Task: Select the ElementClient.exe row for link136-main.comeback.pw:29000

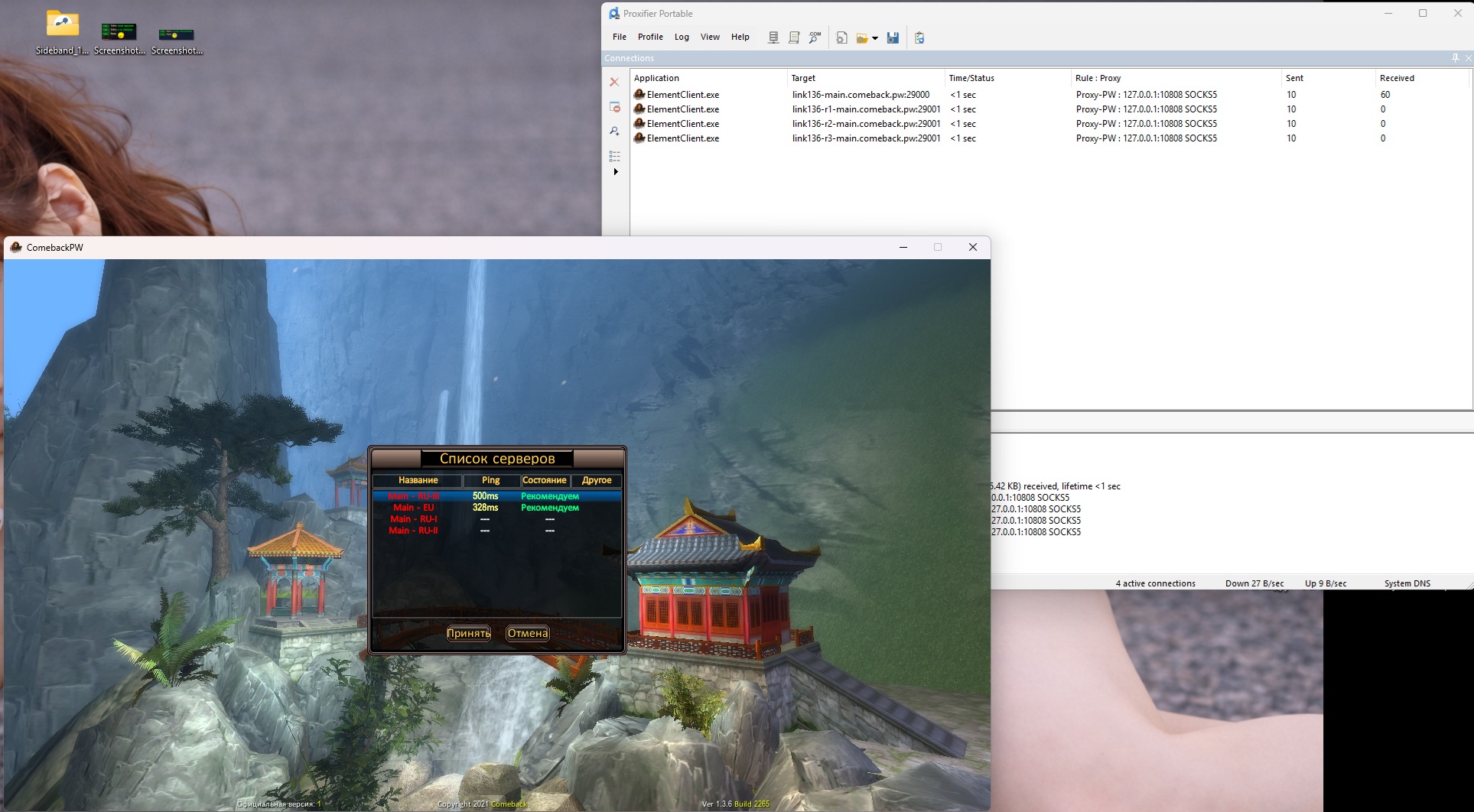Action: [1049, 95]
